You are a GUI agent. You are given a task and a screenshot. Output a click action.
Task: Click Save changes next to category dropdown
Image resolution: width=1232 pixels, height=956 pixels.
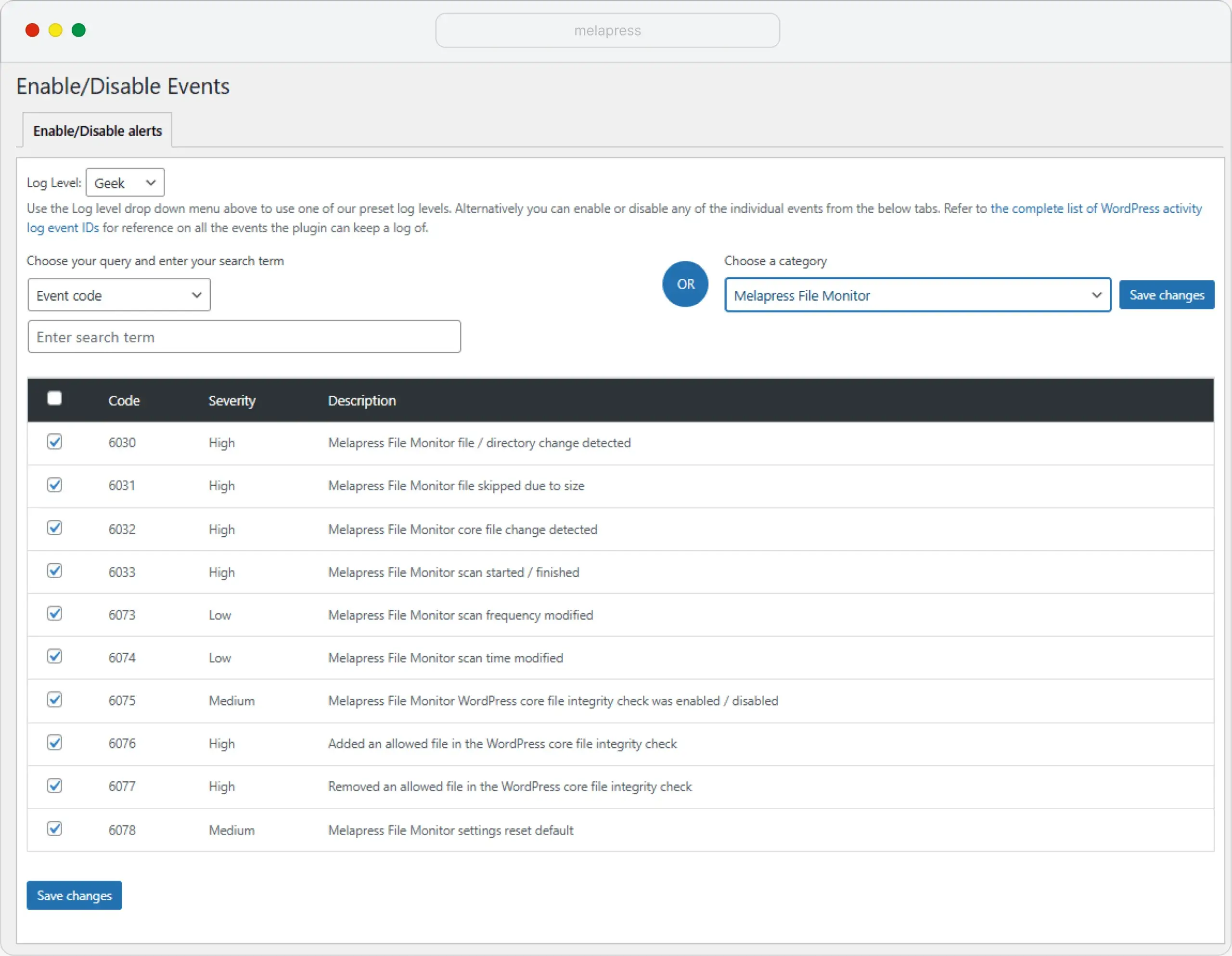1167,295
